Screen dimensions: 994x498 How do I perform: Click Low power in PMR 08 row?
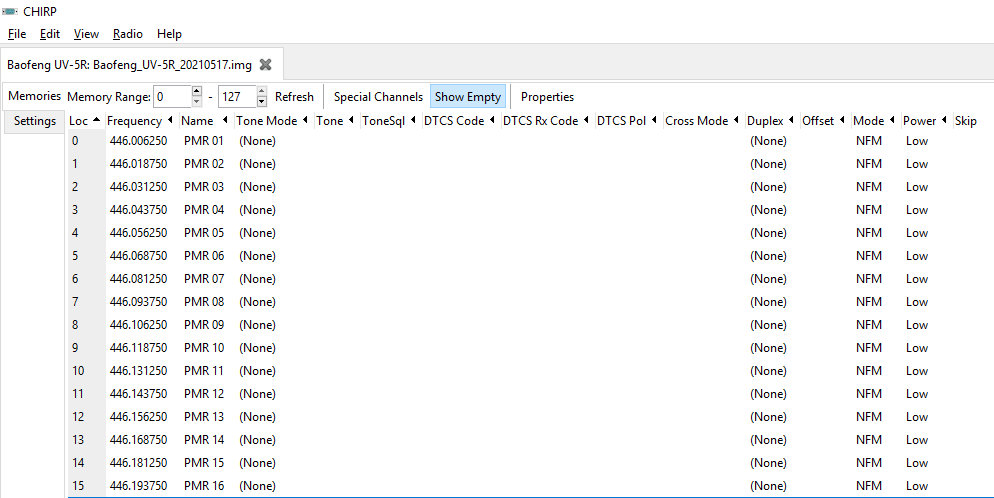[x=917, y=302]
